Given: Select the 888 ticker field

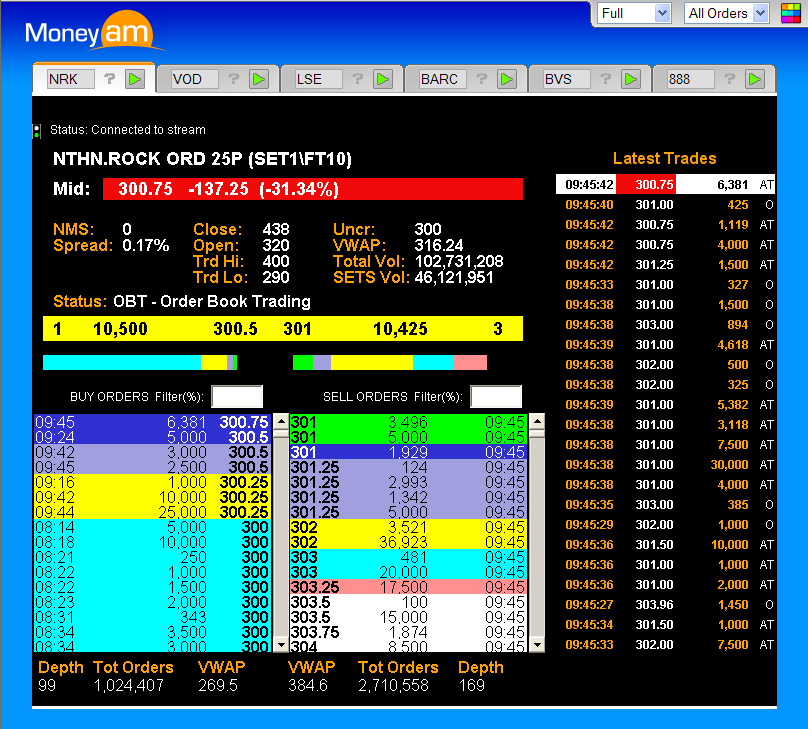Looking at the screenshot, I should point(691,79).
